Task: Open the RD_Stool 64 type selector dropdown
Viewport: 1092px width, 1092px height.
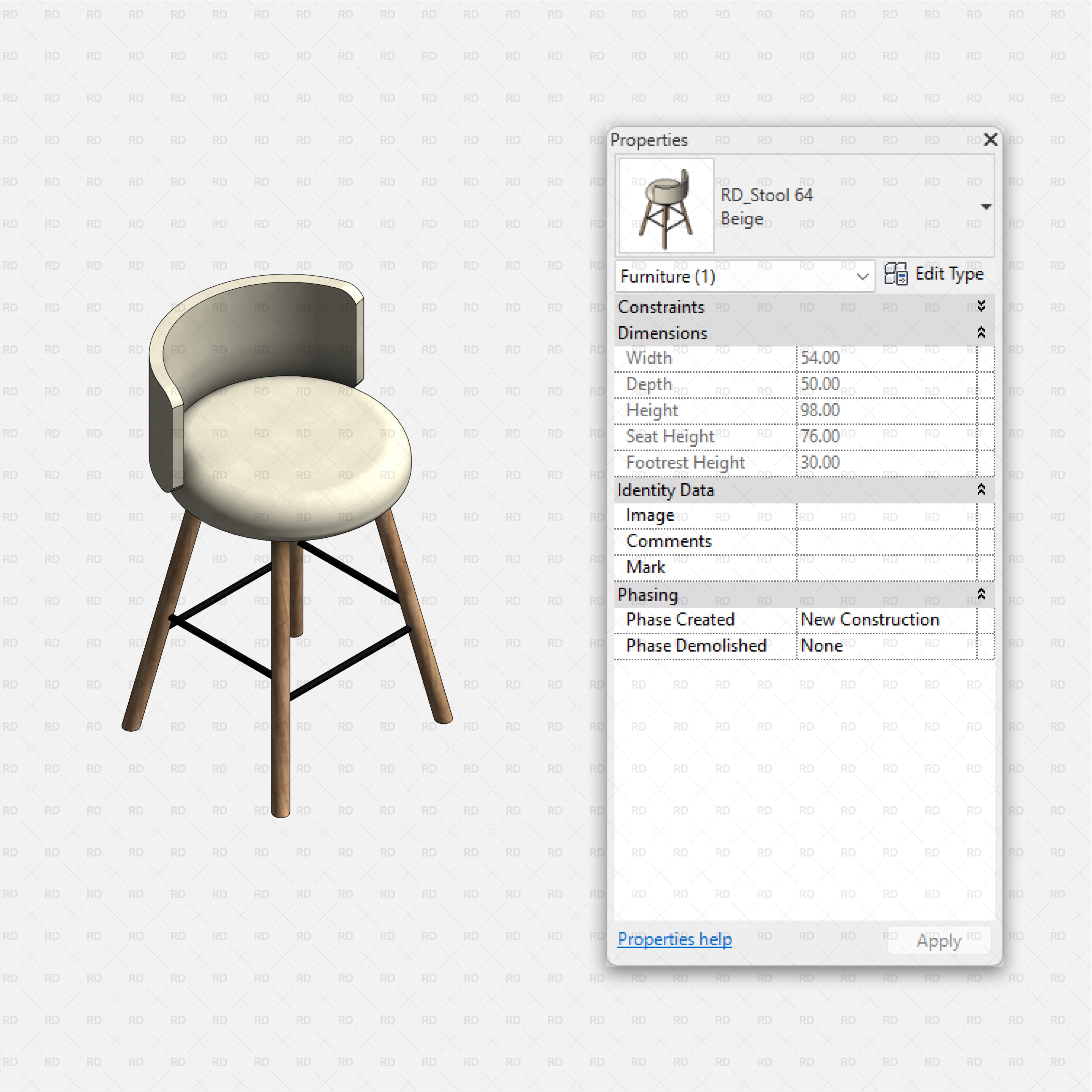Action: point(986,206)
